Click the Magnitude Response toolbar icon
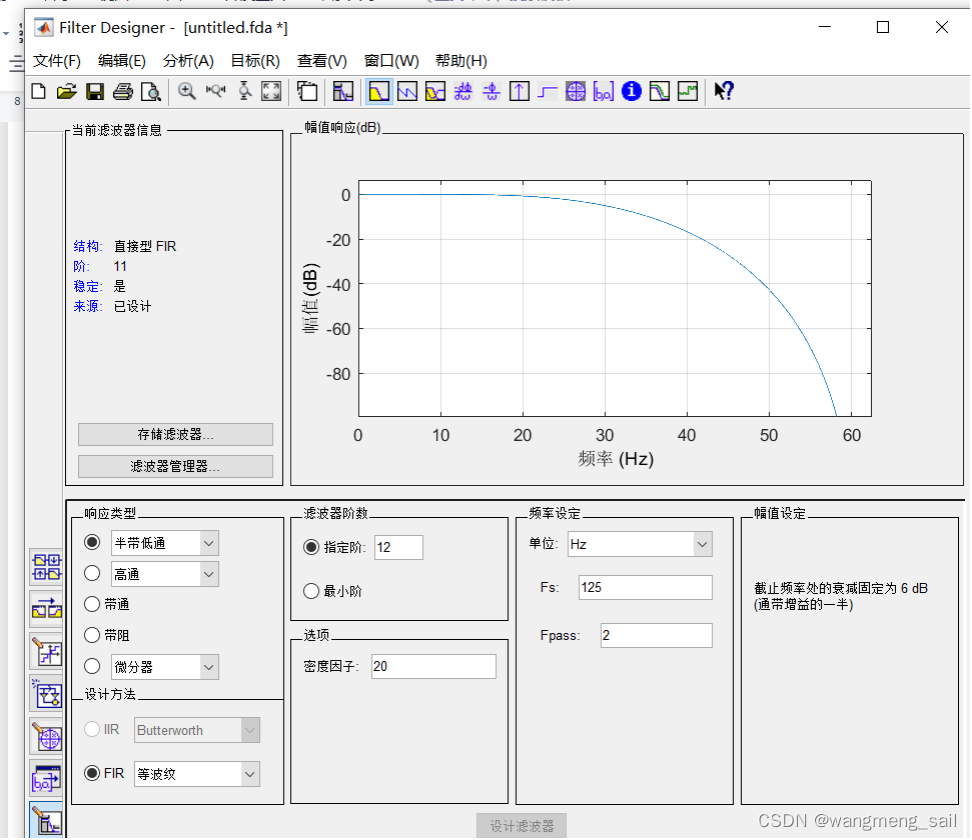 pos(379,92)
